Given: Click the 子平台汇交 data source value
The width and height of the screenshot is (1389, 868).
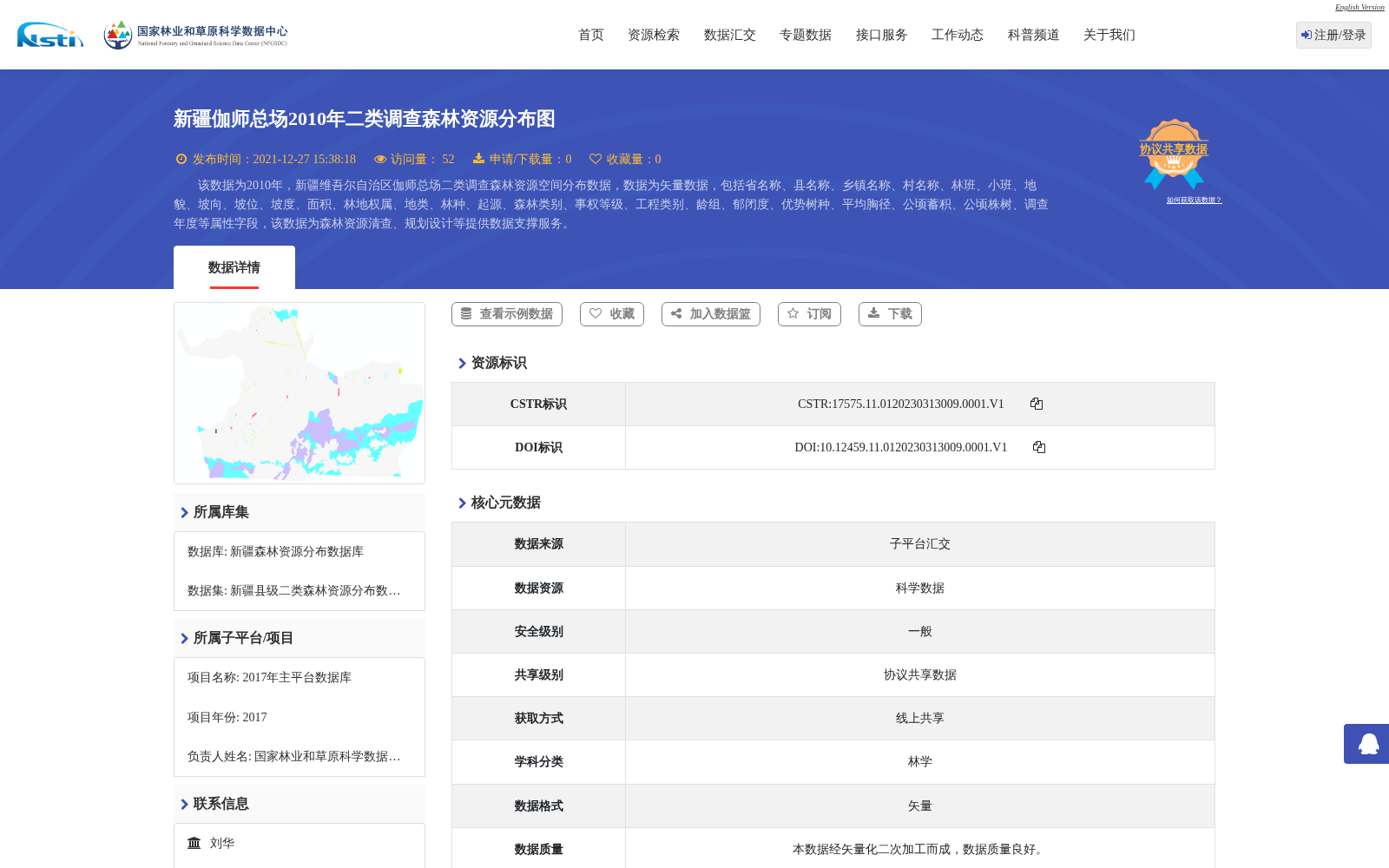Looking at the screenshot, I should point(920,544).
